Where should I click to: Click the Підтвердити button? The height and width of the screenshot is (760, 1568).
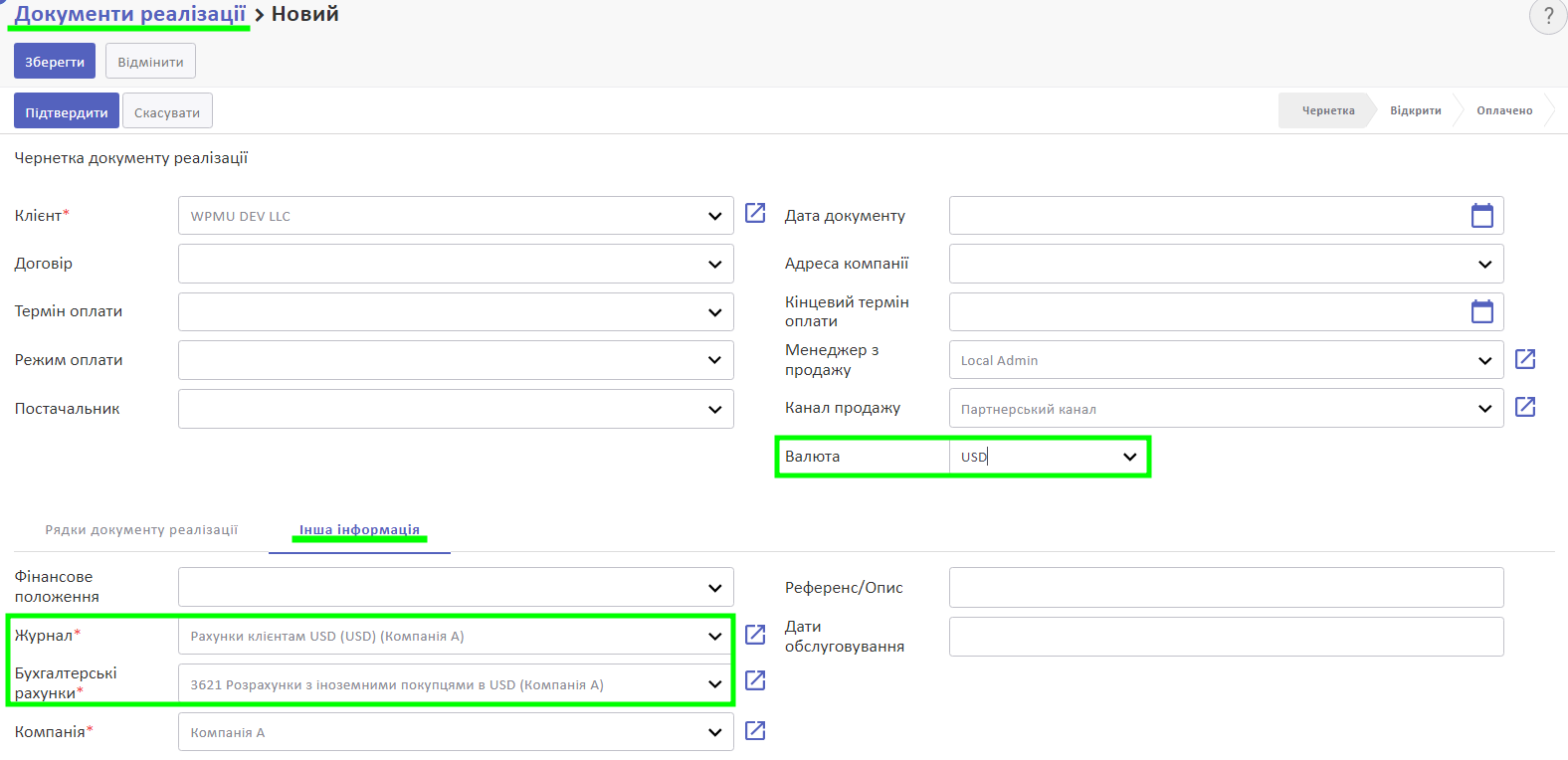tap(67, 111)
